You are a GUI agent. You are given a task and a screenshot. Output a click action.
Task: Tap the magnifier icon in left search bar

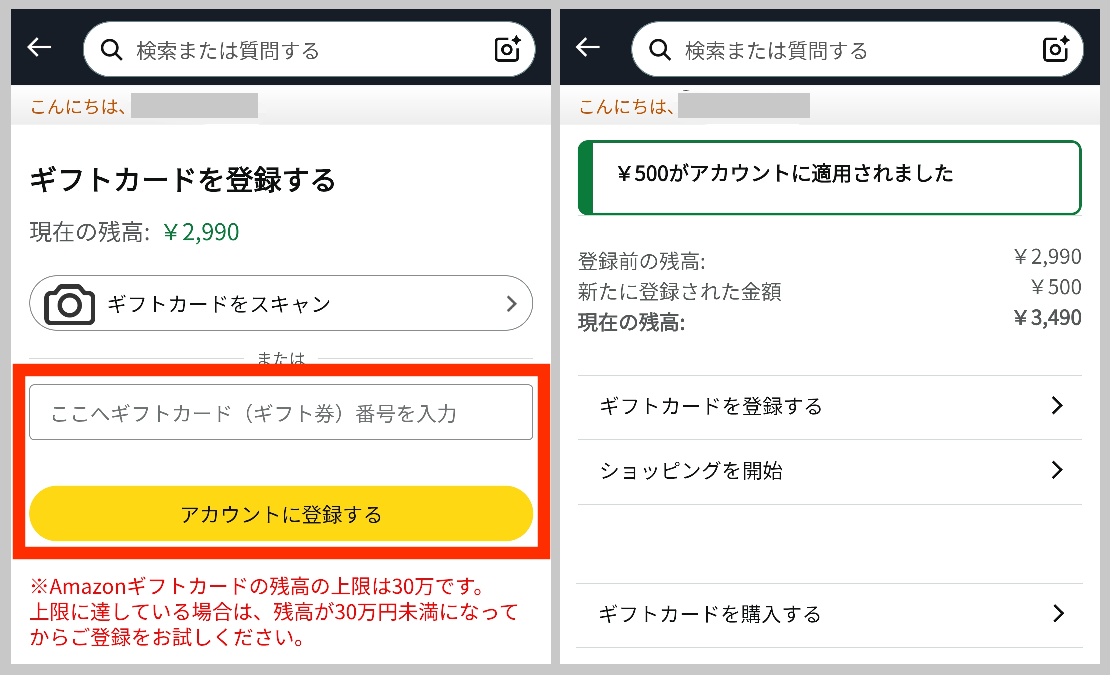tap(111, 47)
